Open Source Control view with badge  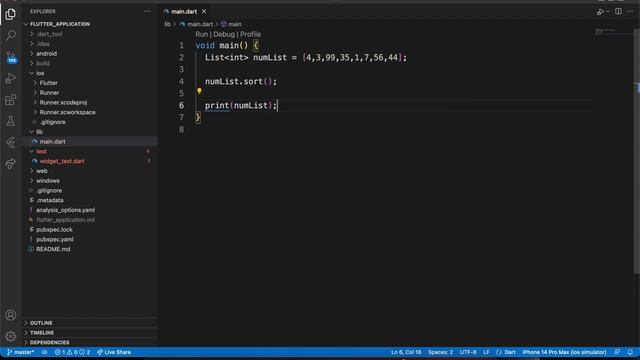11,57
